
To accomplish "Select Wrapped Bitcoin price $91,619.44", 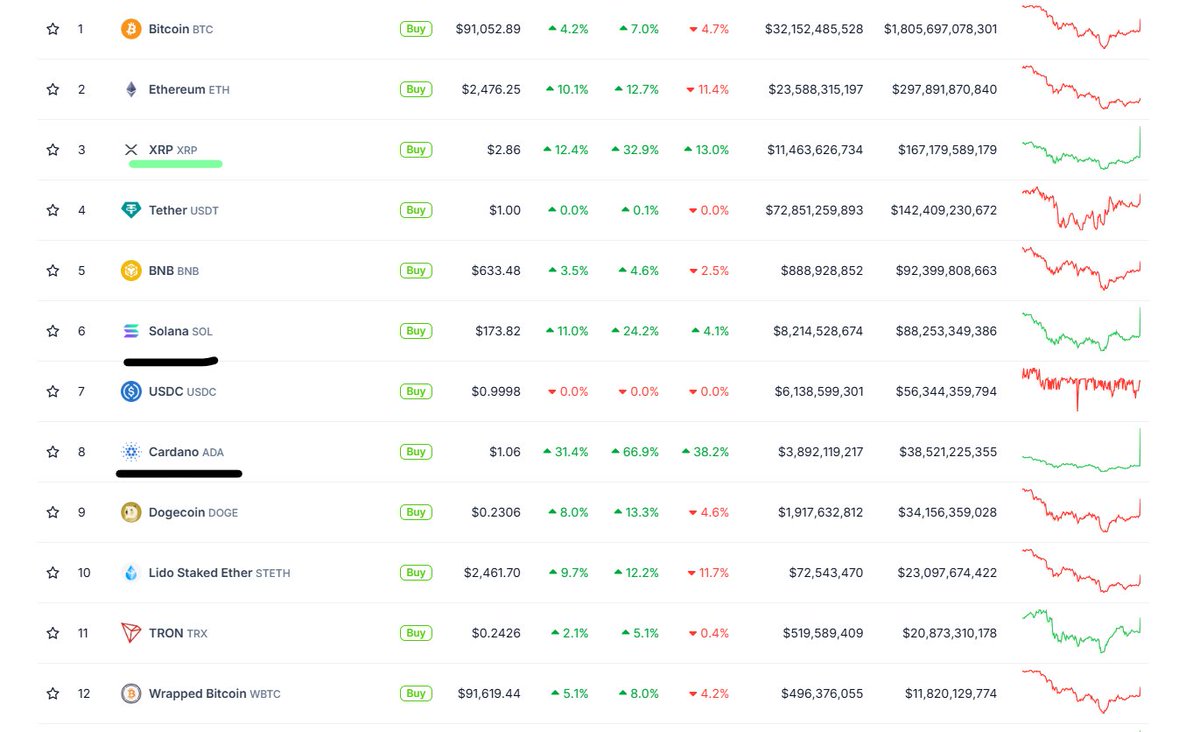I will tap(488, 693).
